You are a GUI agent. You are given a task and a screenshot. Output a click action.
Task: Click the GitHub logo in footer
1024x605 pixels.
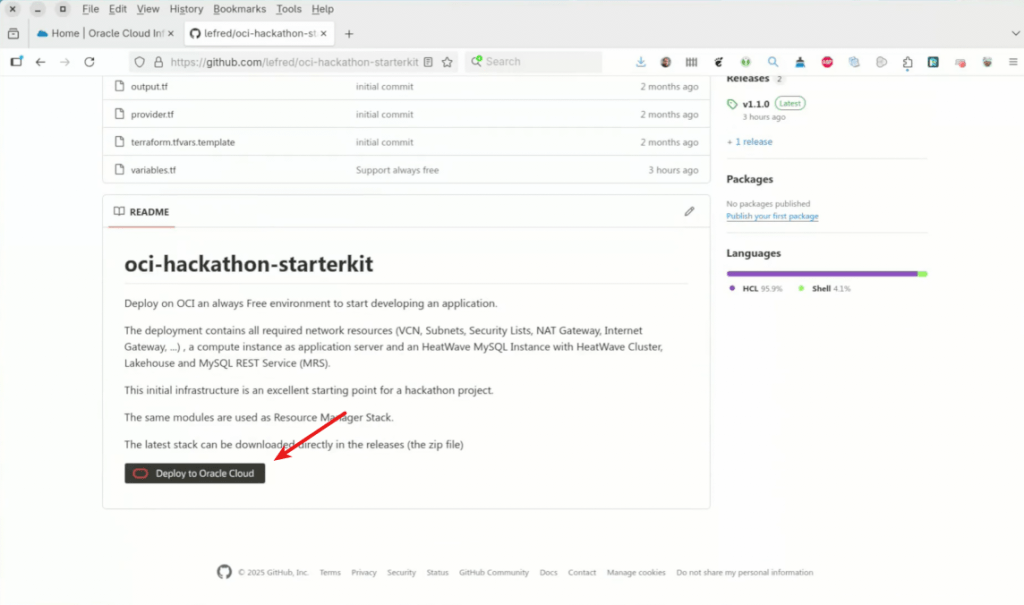click(x=224, y=572)
